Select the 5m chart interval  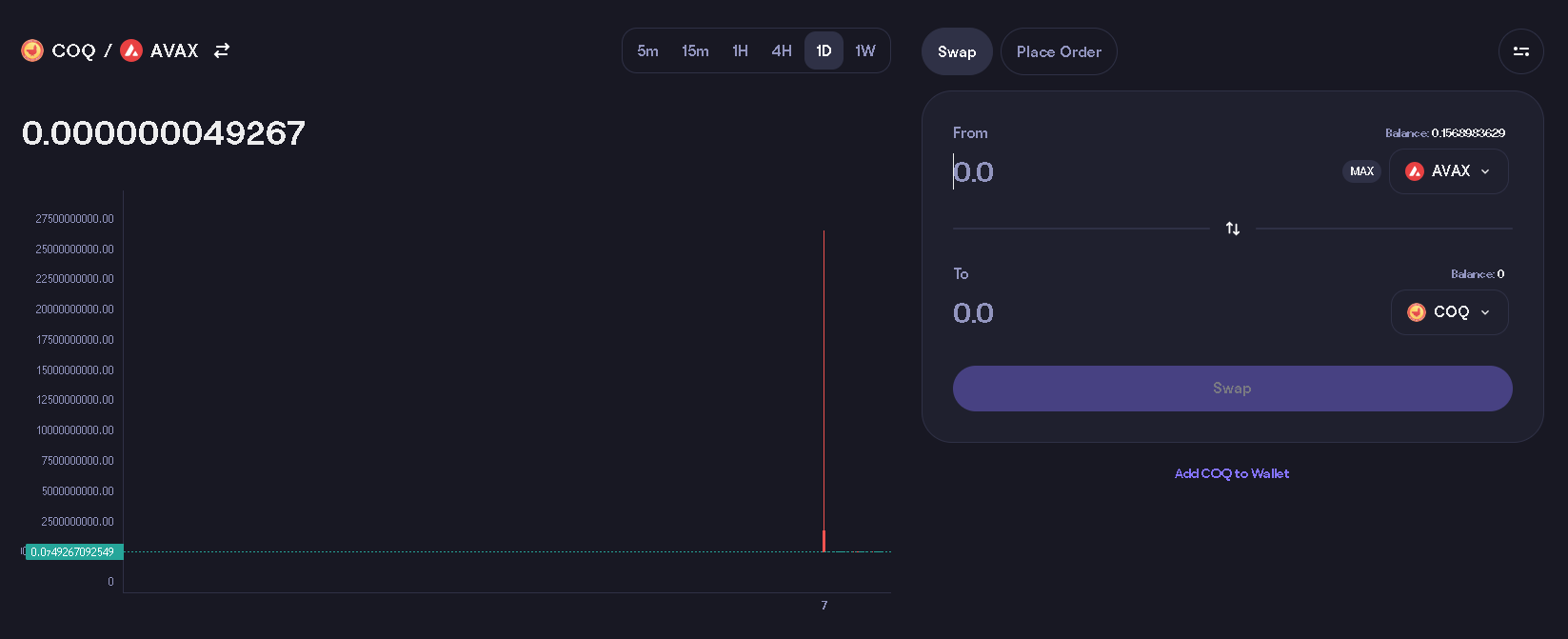(x=647, y=51)
